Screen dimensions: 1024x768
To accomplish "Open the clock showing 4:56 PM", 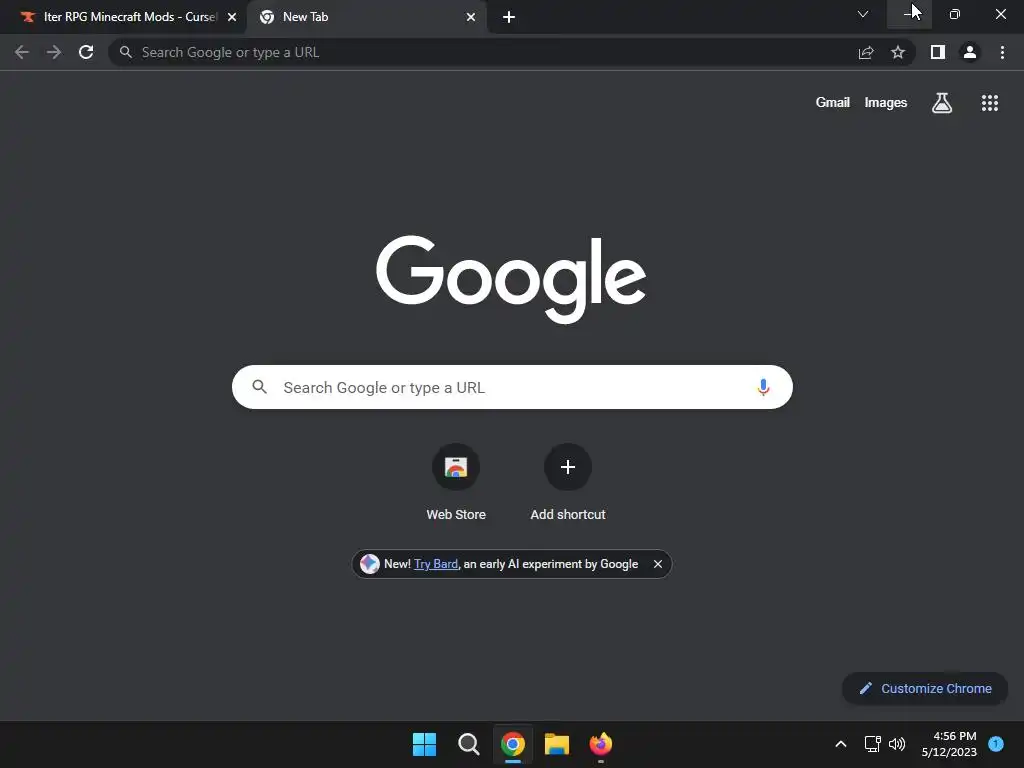I will click(949, 744).
